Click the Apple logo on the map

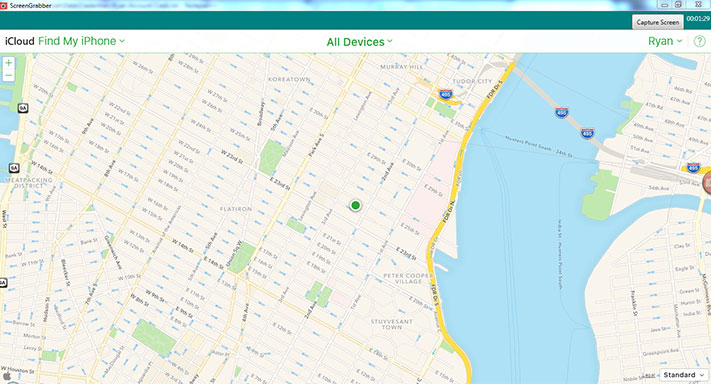(7, 375)
